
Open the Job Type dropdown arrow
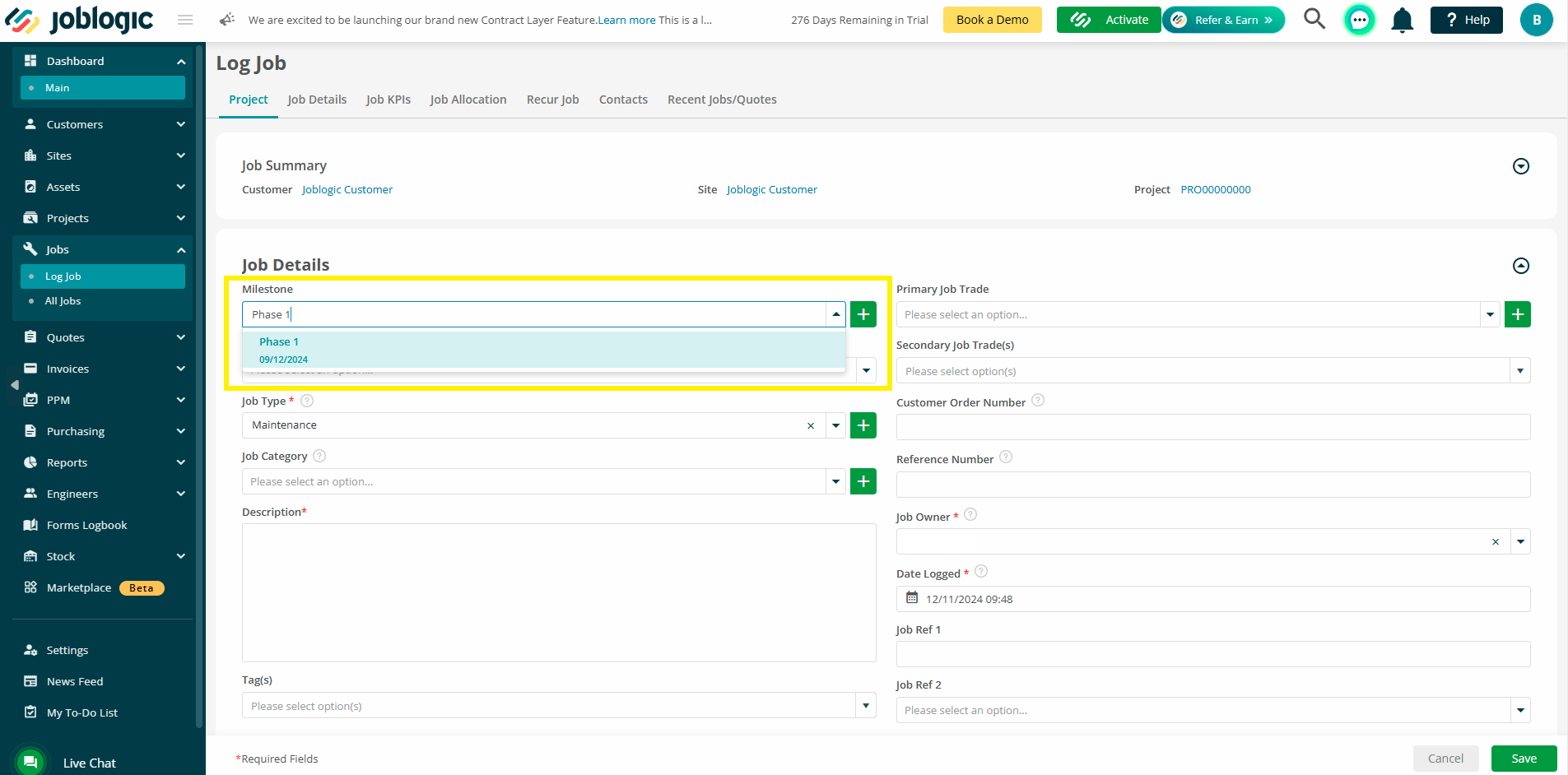pyautogui.click(x=835, y=425)
